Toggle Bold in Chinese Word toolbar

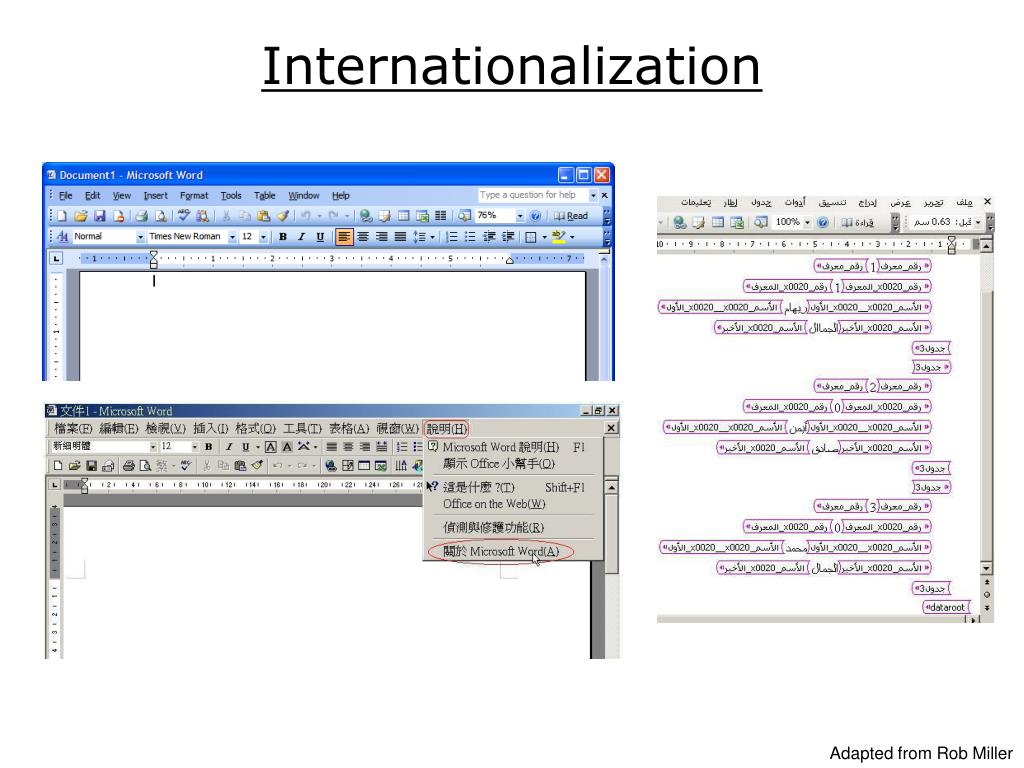coord(208,447)
